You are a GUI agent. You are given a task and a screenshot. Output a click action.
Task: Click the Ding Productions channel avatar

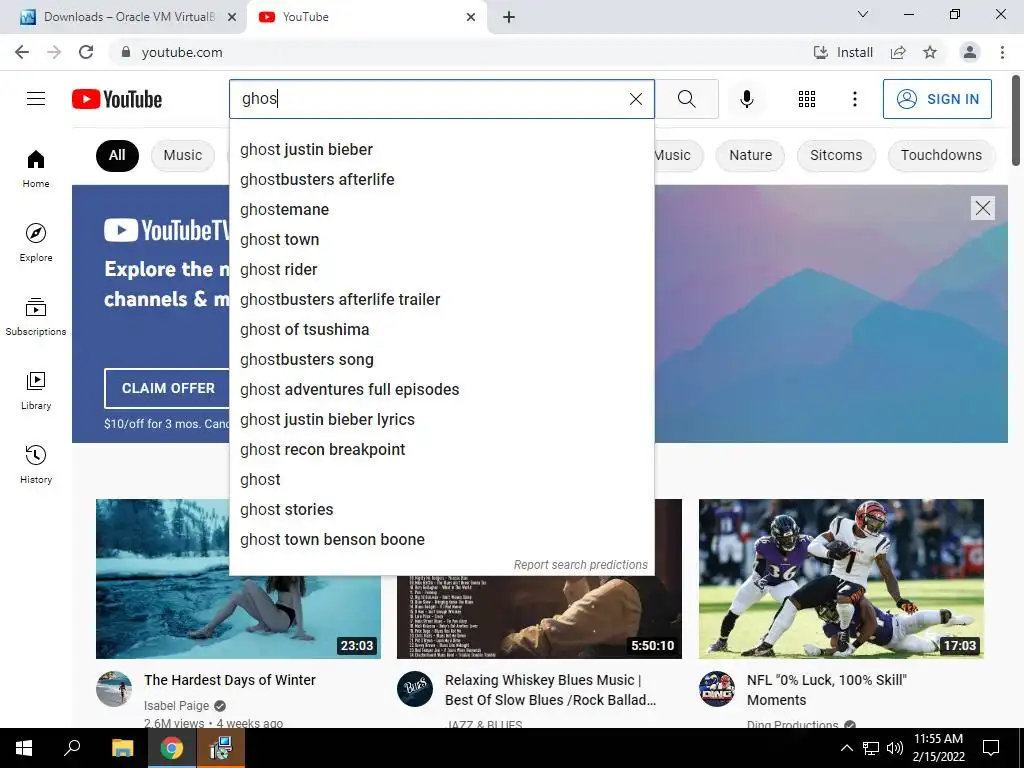coord(717,689)
